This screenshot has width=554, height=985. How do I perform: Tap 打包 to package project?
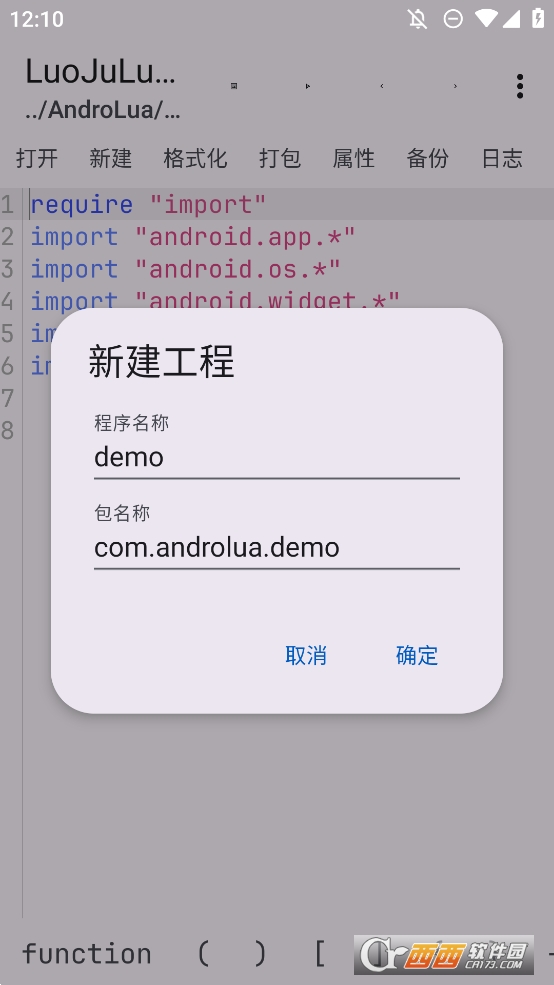(280, 158)
